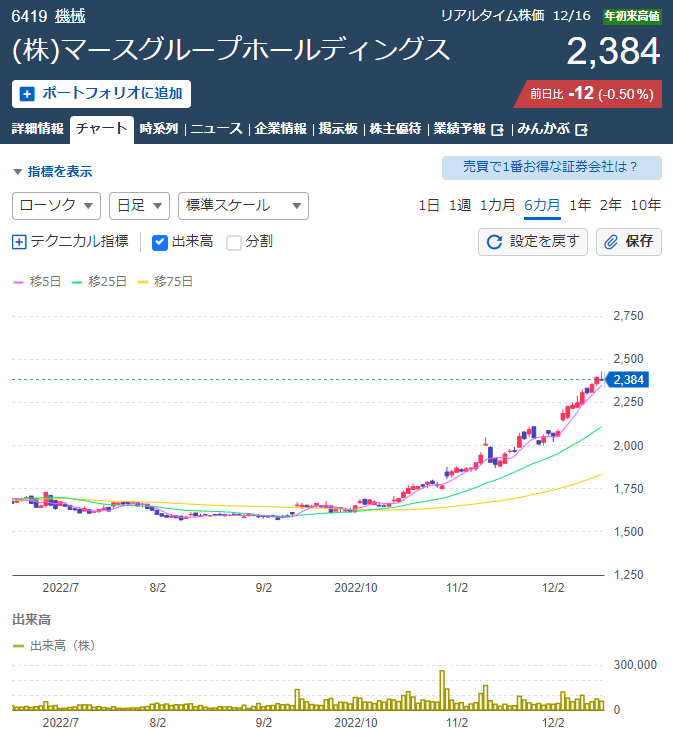Image resolution: width=673 pixels, height=729 pixels.
Task: Uncheck the 出来高 checkbox
Action: (160, 241)
